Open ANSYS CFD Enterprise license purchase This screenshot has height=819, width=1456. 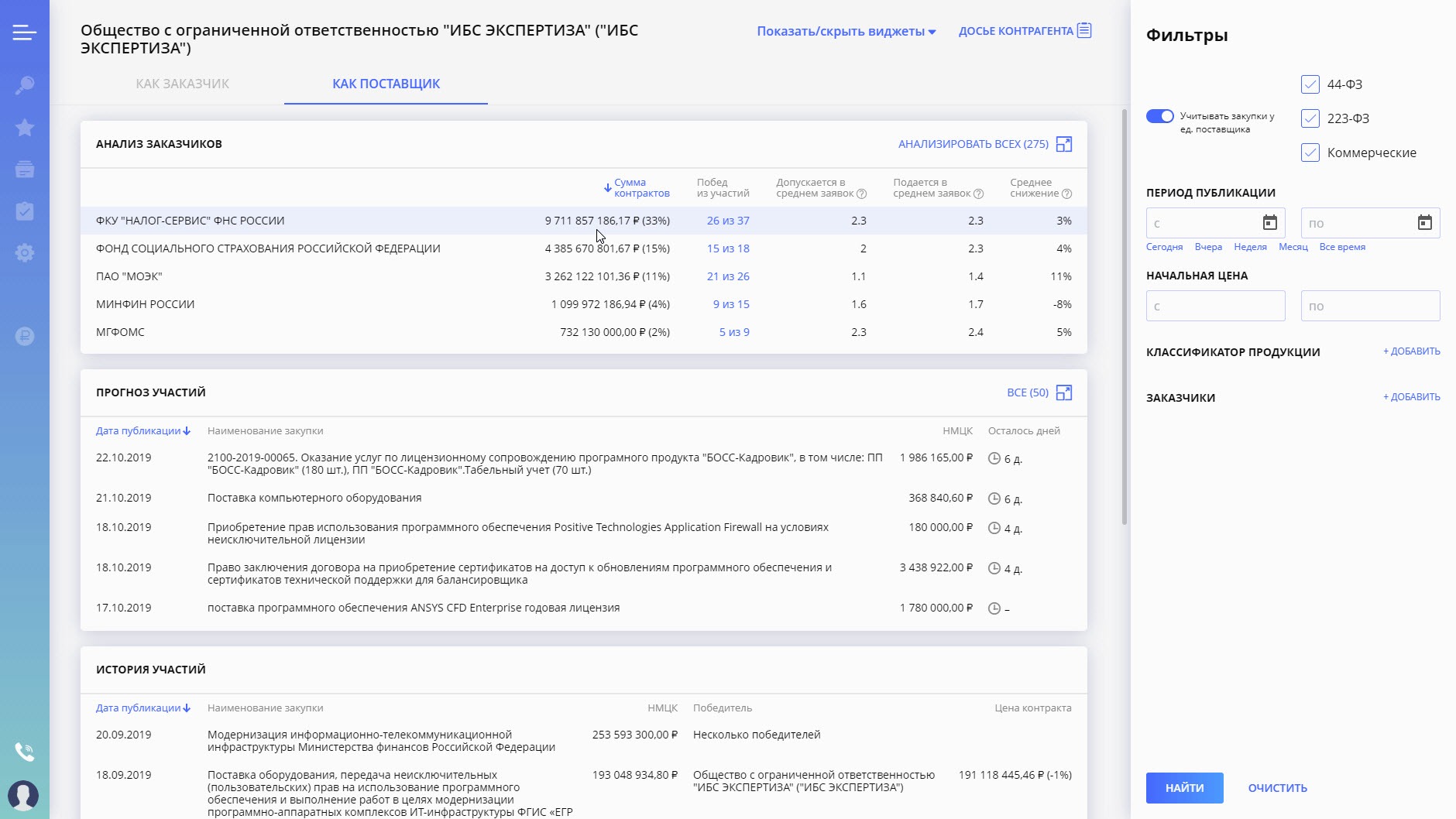click(414, 608)
